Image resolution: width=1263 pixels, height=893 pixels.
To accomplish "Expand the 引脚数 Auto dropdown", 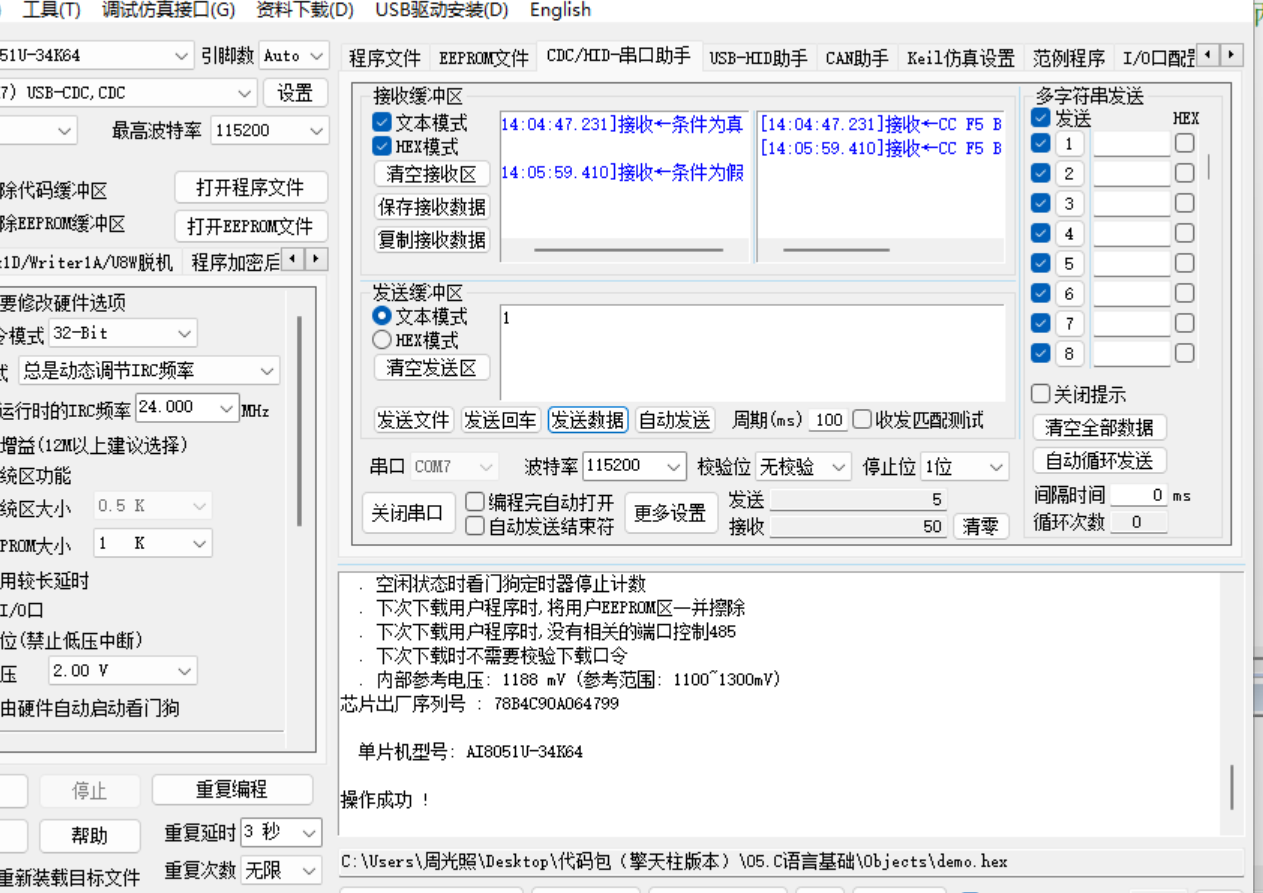I will click(x=316, y=56).
